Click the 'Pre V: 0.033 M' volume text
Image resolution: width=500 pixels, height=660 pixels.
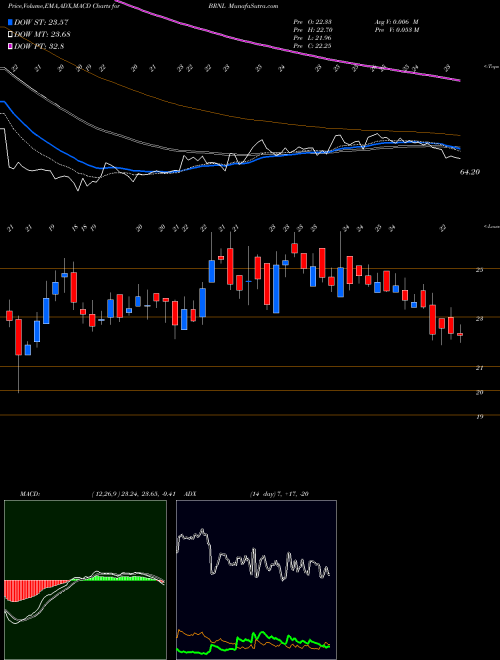(x=396, y=29)
